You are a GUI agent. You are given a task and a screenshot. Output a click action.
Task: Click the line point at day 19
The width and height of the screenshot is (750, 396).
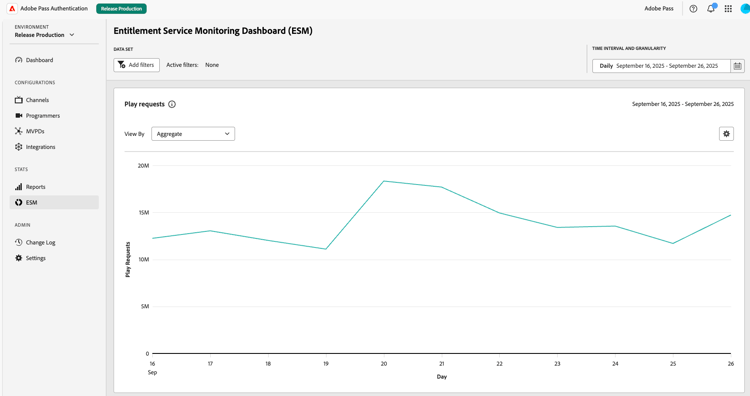(x=326, y=249)
